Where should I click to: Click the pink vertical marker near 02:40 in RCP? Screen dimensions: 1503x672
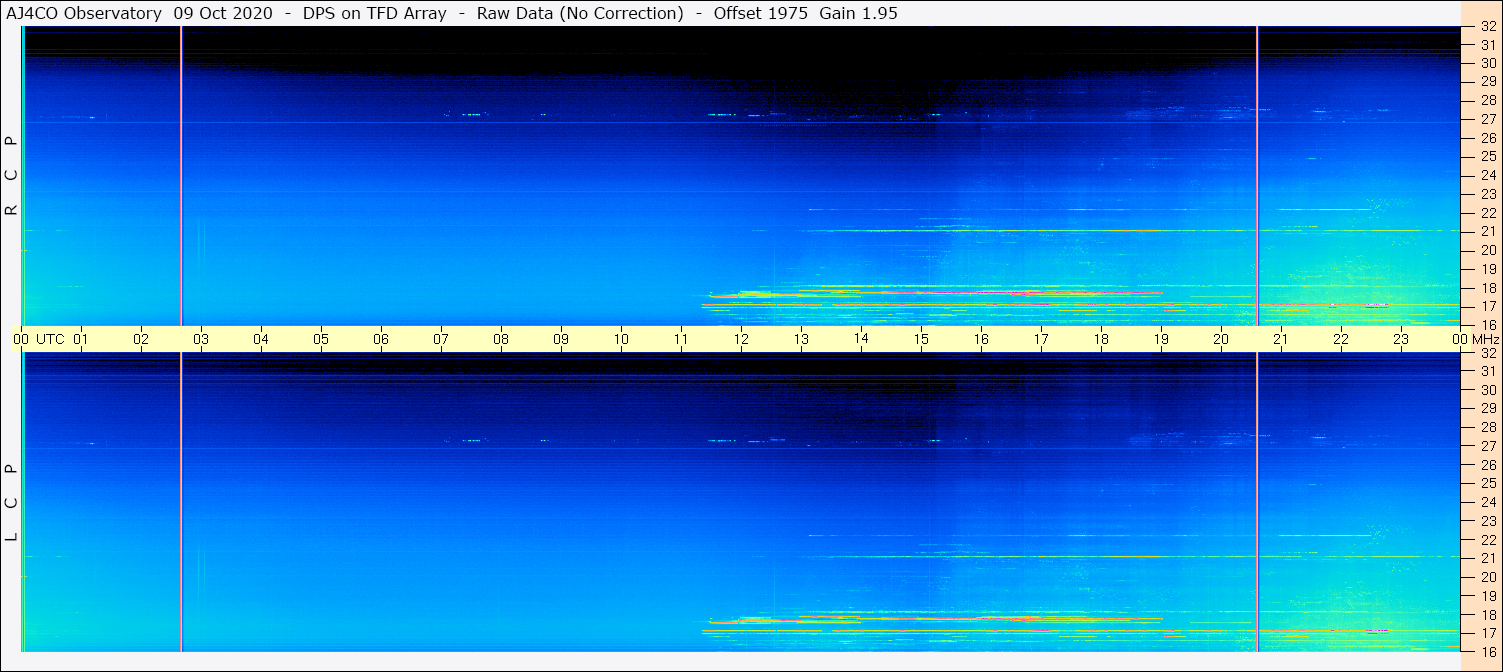[x=181, y=175]
